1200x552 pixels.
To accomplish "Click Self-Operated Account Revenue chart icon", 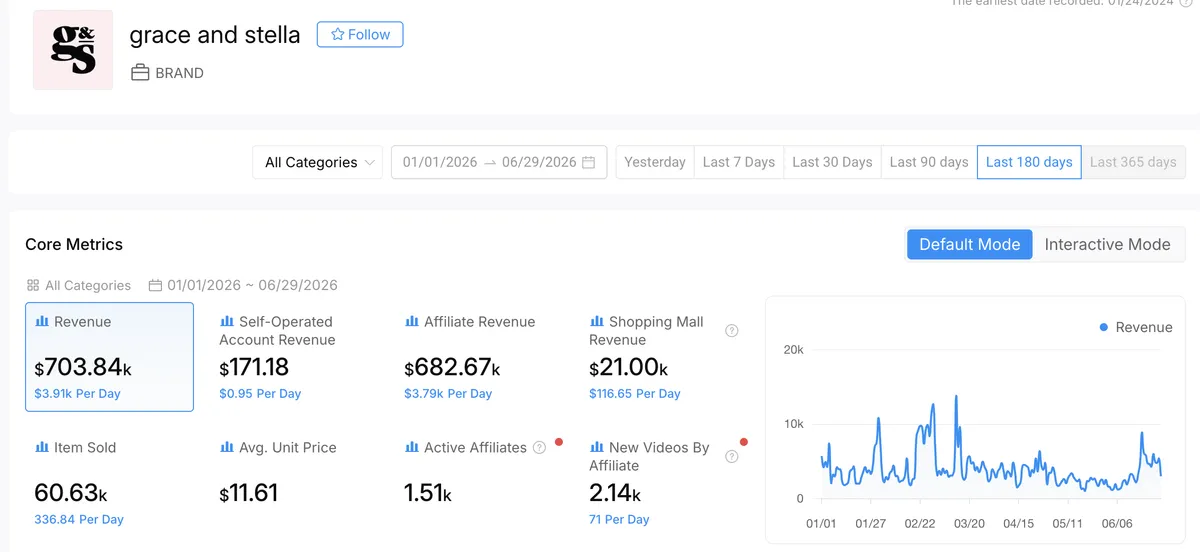I will tap(226, 322).
